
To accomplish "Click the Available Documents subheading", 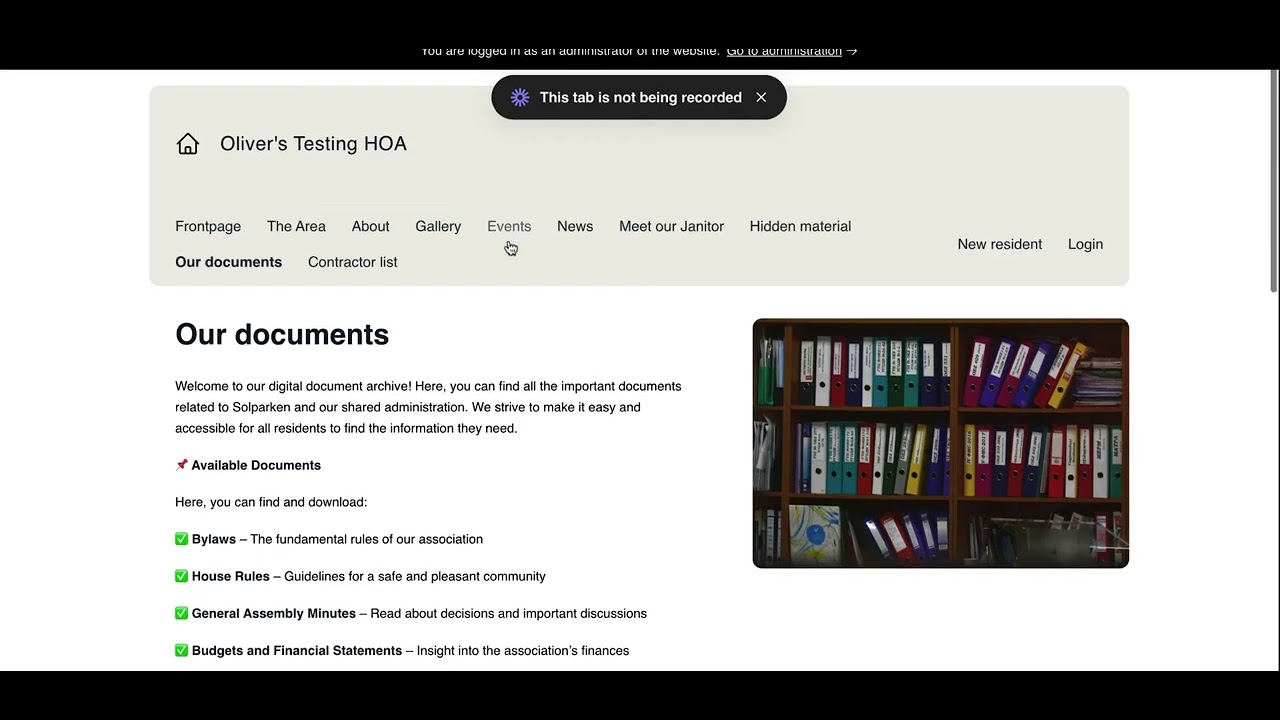I will click(x=256, y=465).
